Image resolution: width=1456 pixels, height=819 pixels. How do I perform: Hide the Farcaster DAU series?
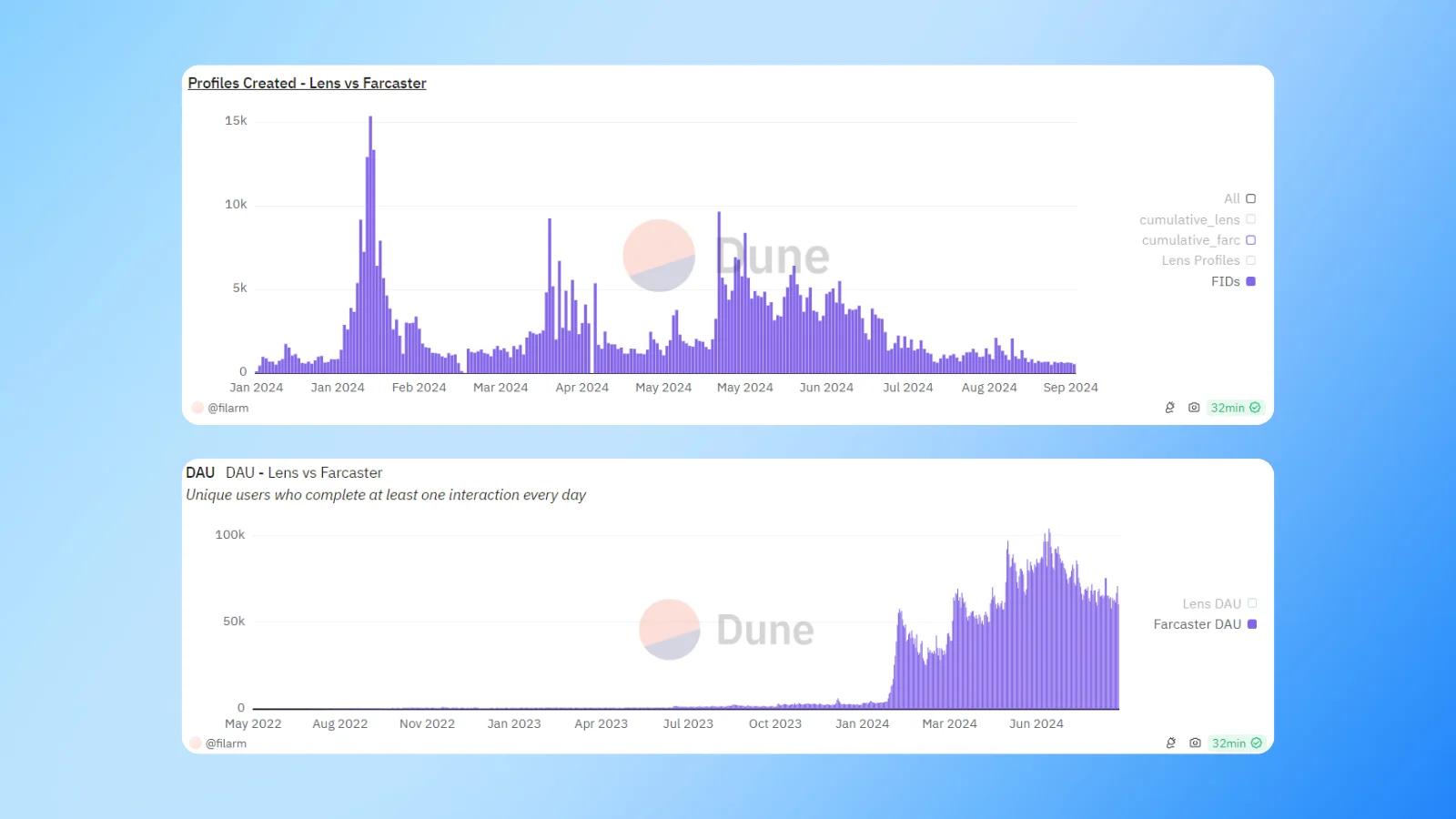tap(1252, 624)
